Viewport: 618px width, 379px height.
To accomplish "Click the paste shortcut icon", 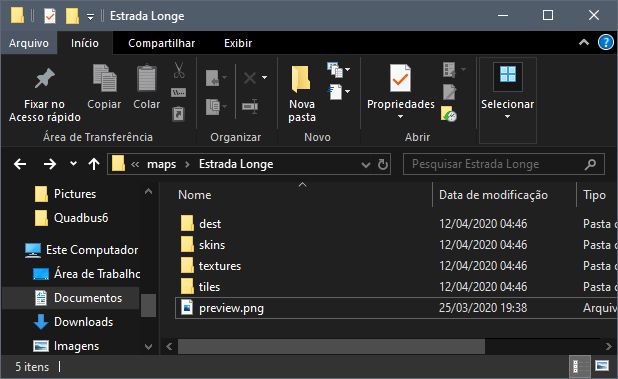I will tap(179, 114).
